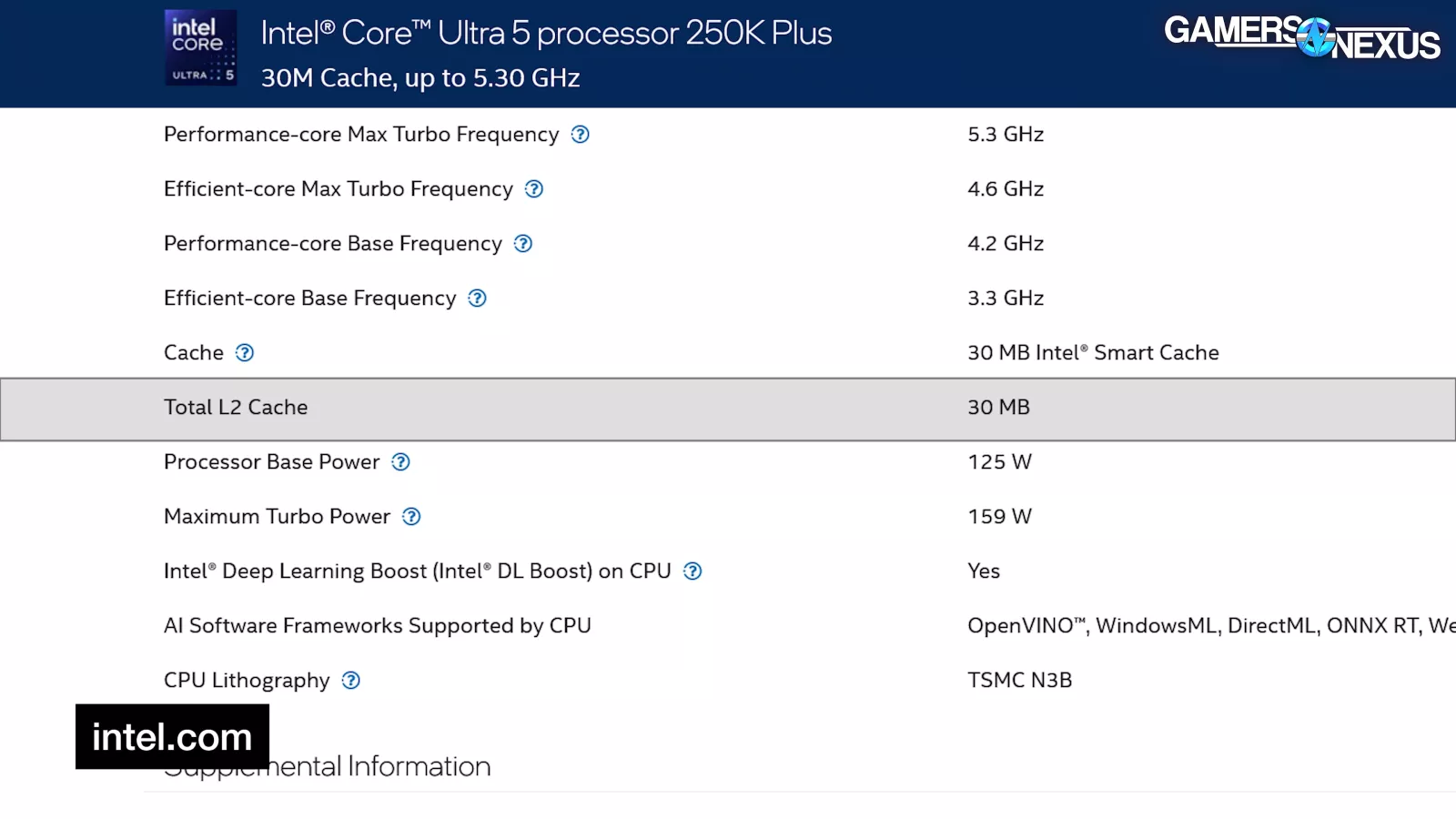Click help icon beside Efficient-core Max Turbo Frequency
This screenshot has height=819, width=1456.
click(534, 189)
